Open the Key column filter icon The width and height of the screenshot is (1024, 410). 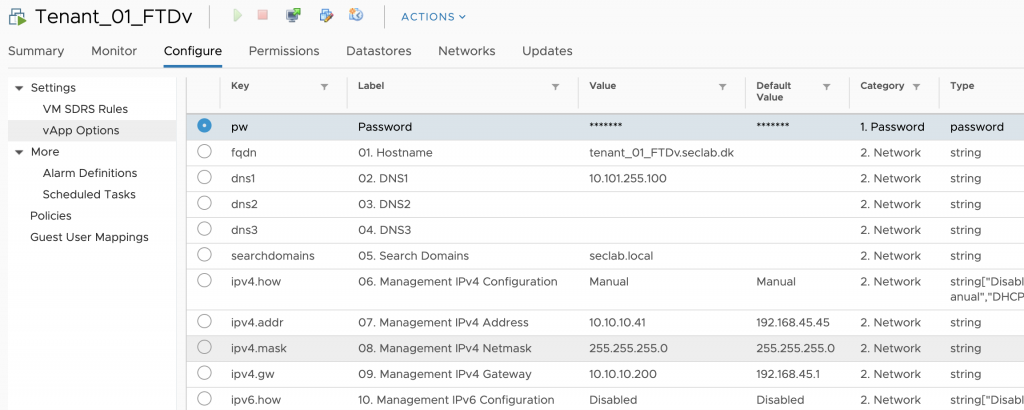click(x=324, y=87)
